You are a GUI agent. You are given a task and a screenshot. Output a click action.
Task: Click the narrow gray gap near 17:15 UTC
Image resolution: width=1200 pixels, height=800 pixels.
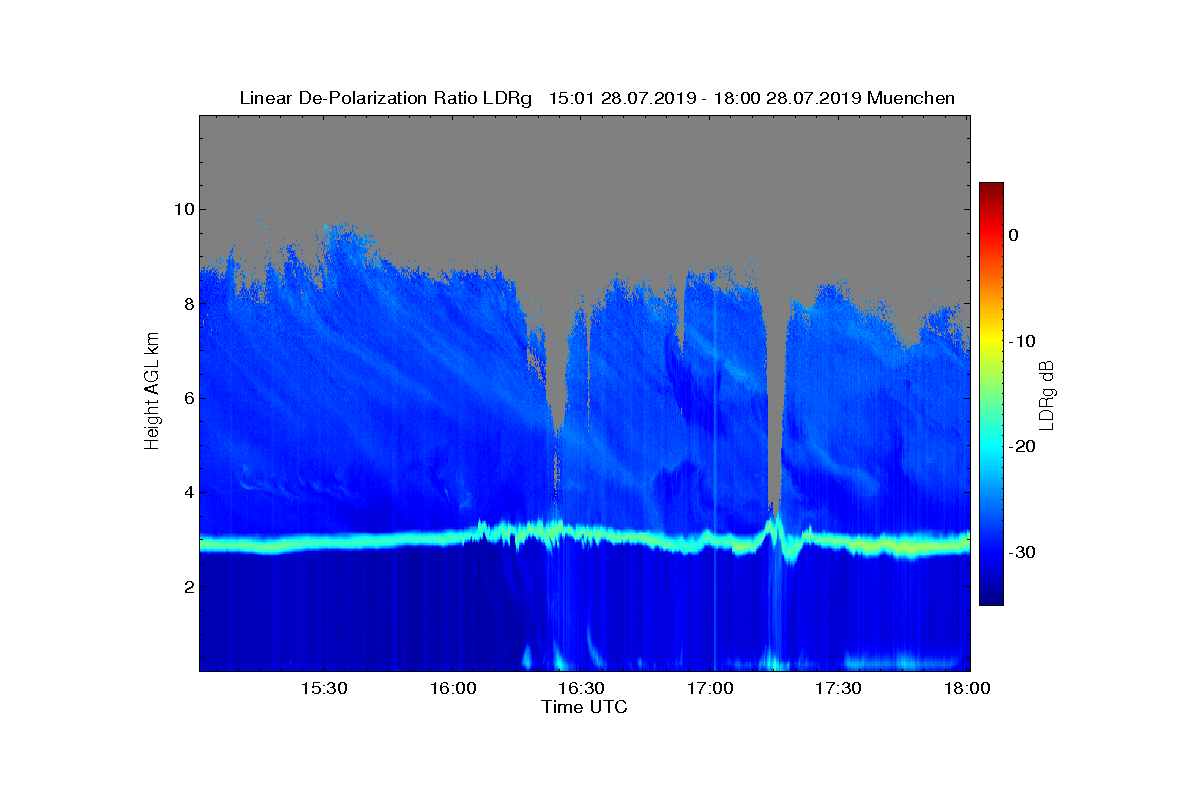point(774,400)
